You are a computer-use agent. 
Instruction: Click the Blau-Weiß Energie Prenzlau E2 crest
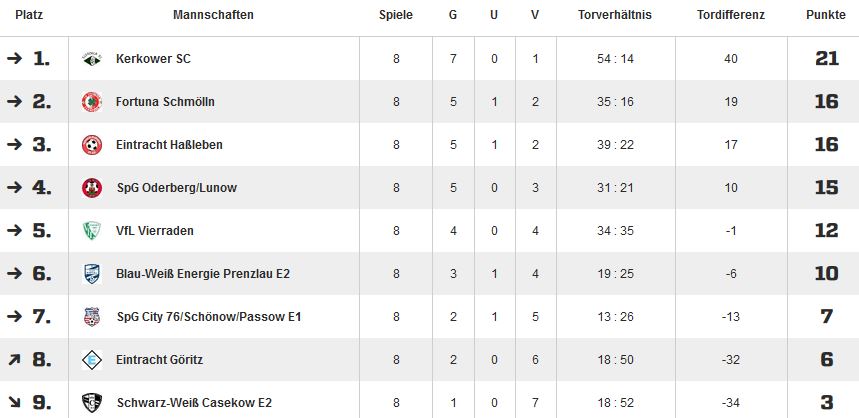tap(92, 274)
